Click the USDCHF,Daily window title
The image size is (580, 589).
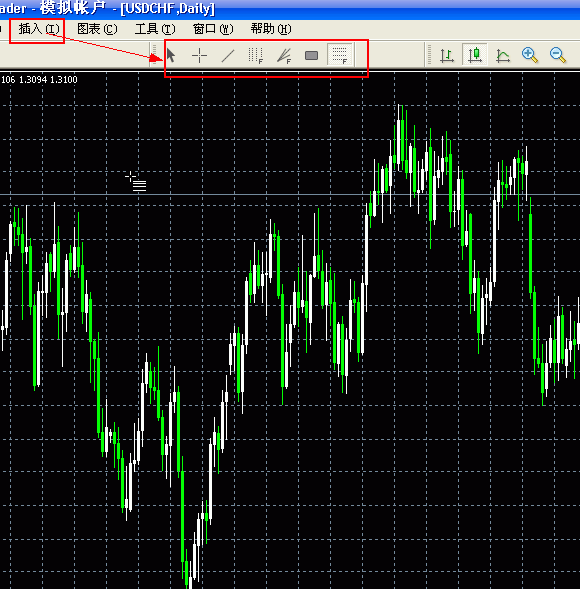coord(168,8)
